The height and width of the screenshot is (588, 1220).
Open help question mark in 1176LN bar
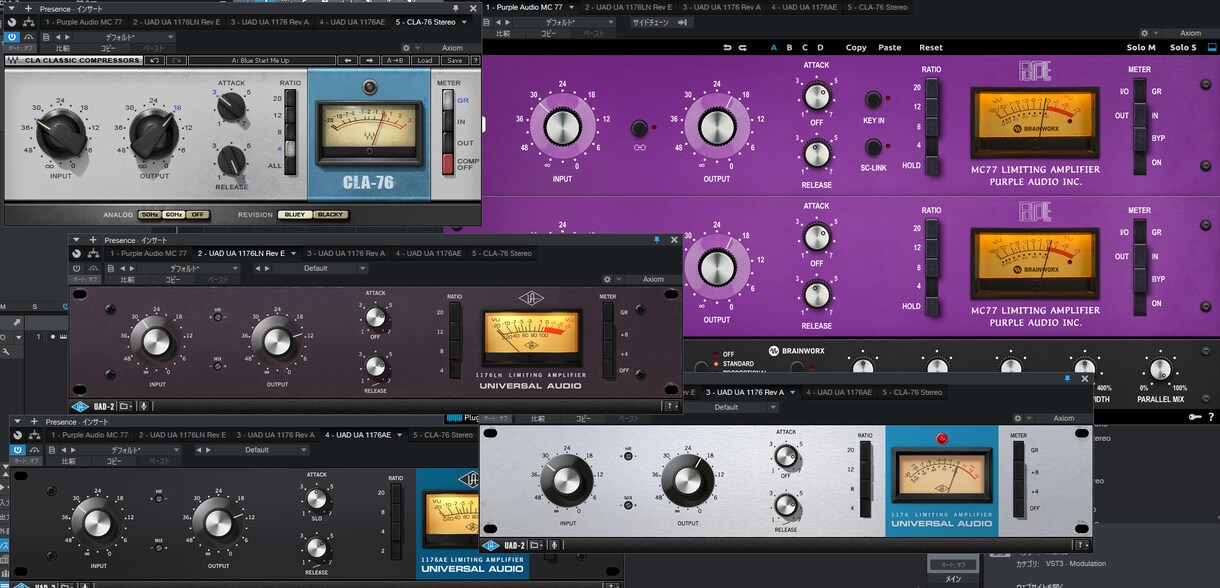pyautogui.click(x=669, y=406)
